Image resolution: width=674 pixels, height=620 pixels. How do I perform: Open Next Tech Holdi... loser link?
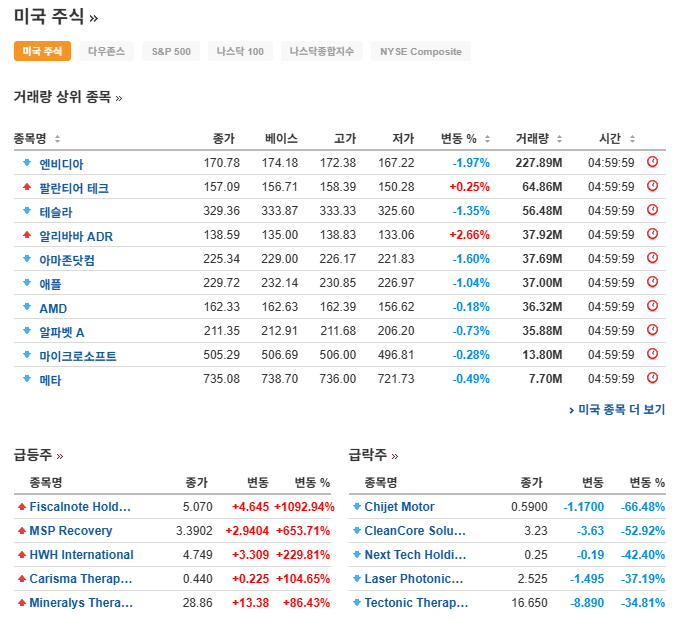[415, 555]
